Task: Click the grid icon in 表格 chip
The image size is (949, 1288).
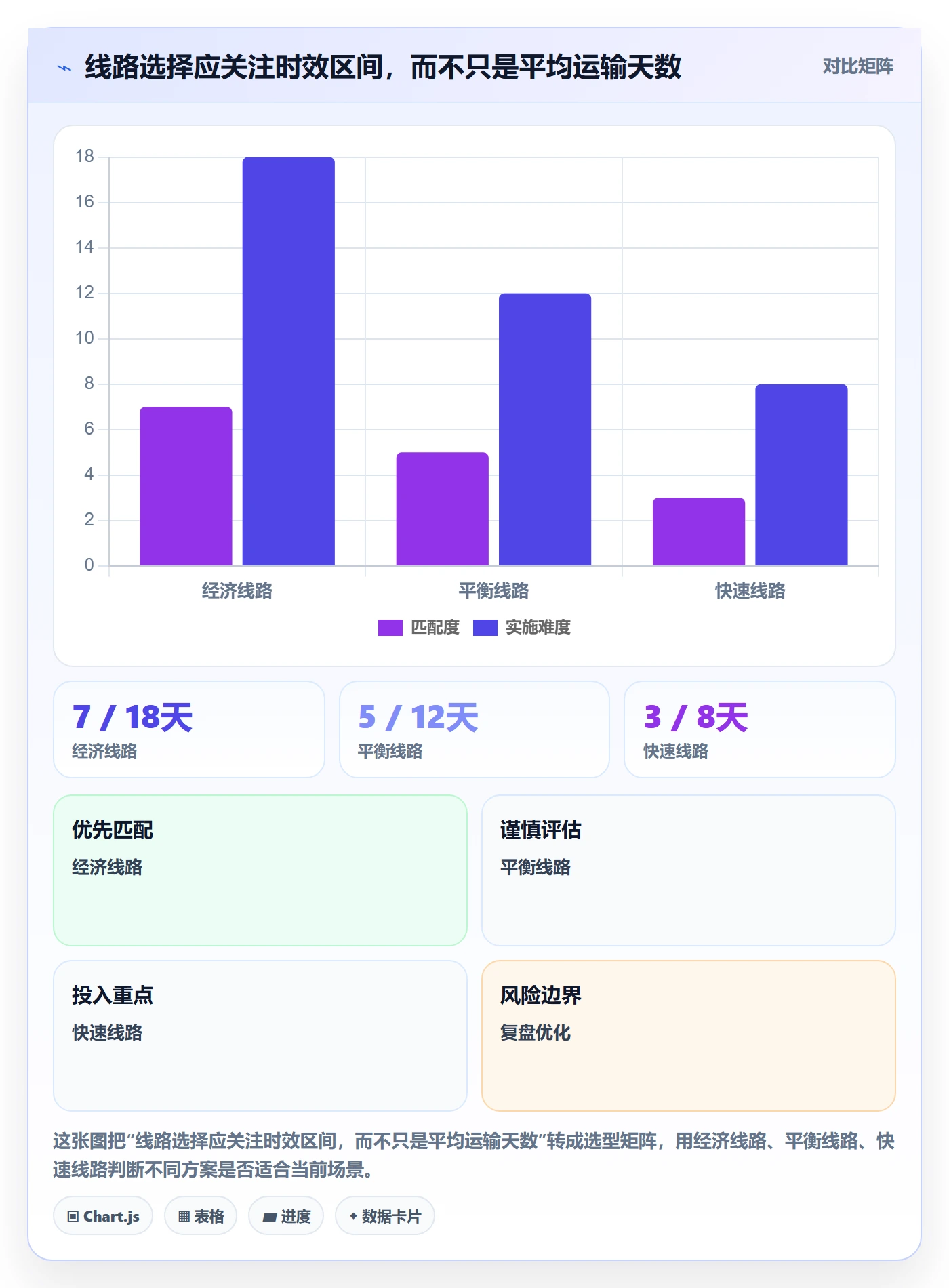Action: [184, 1217]
